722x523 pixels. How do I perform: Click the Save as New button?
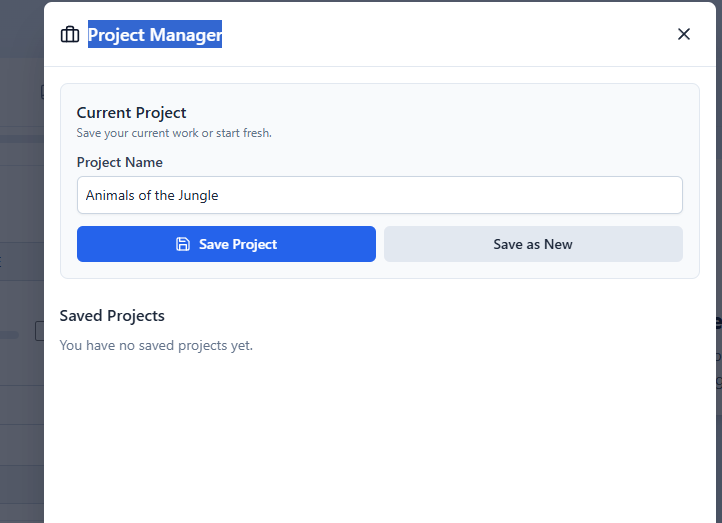coord(533,244)
